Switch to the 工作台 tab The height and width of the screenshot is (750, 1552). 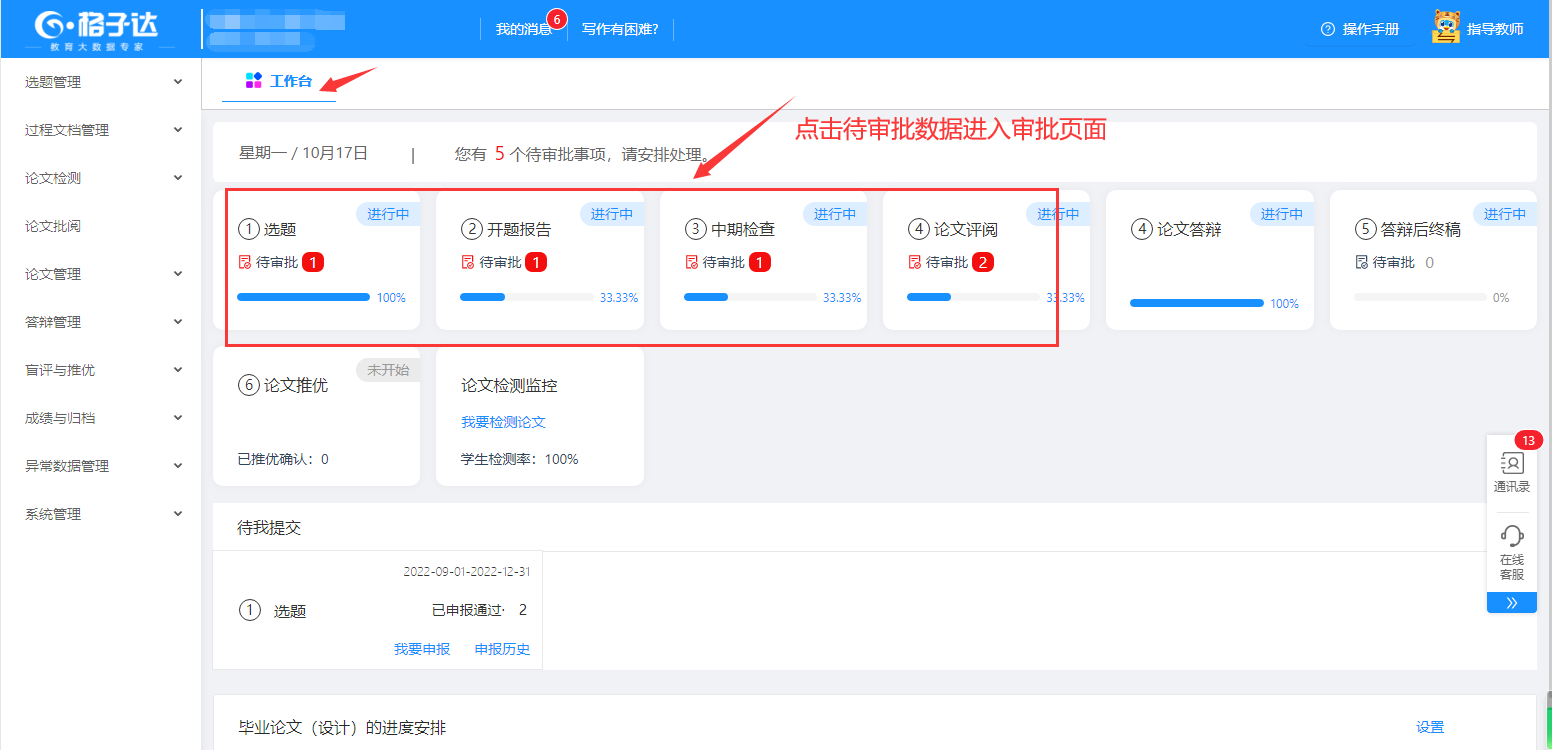[x=290, y=81]
